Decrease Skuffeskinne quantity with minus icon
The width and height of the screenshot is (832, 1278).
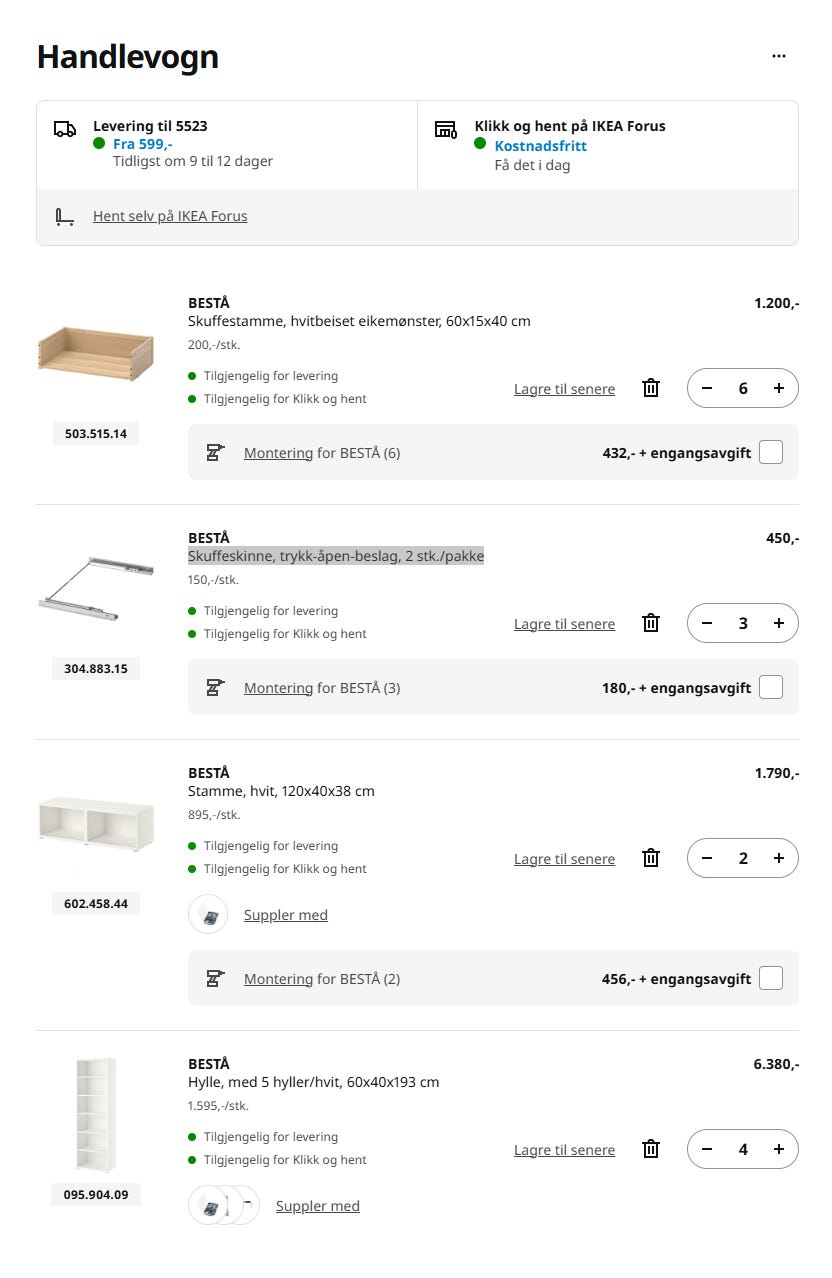point(707,623)
